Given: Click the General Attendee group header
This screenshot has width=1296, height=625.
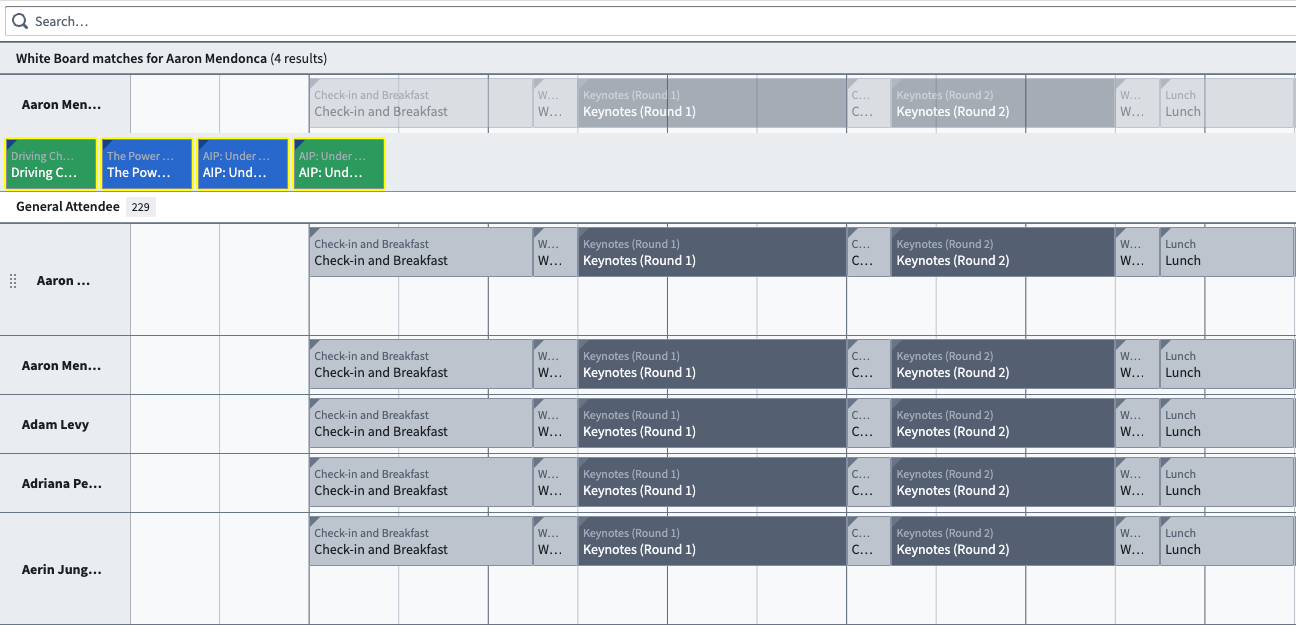Looking at the screenshot, I should point(68,207).
